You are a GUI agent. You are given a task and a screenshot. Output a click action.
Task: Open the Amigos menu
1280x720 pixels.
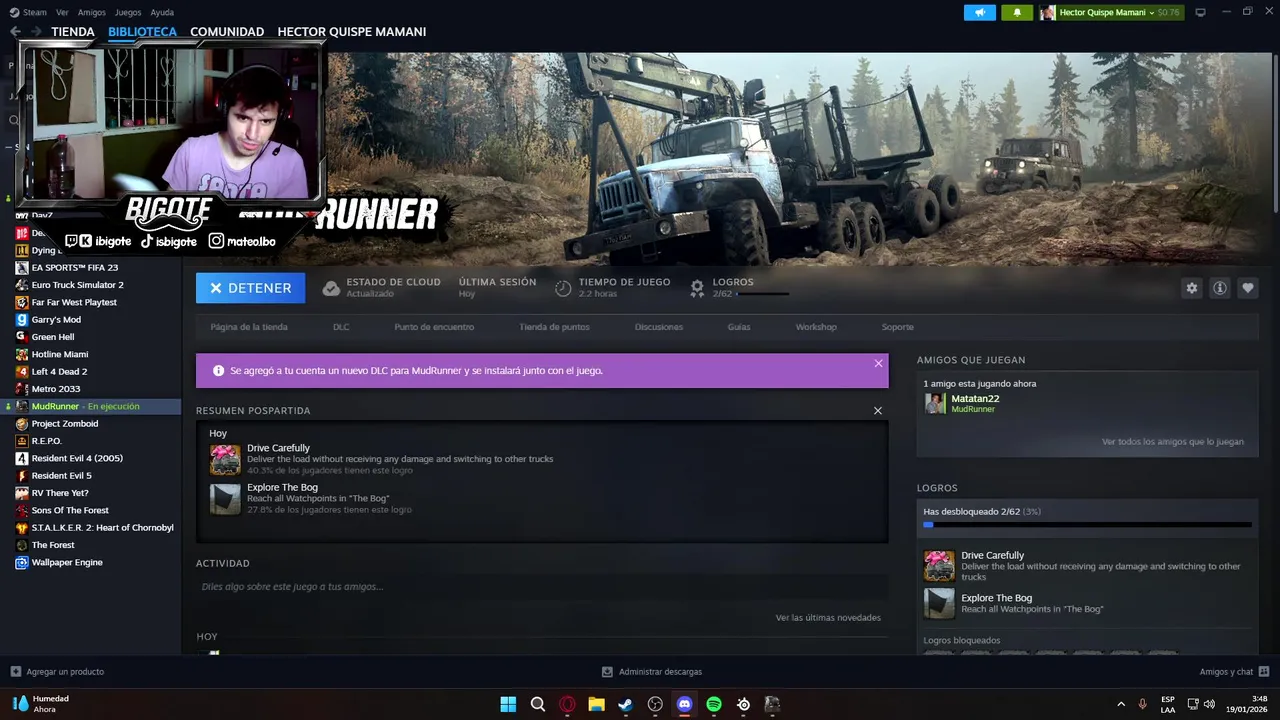coord(92,12)
